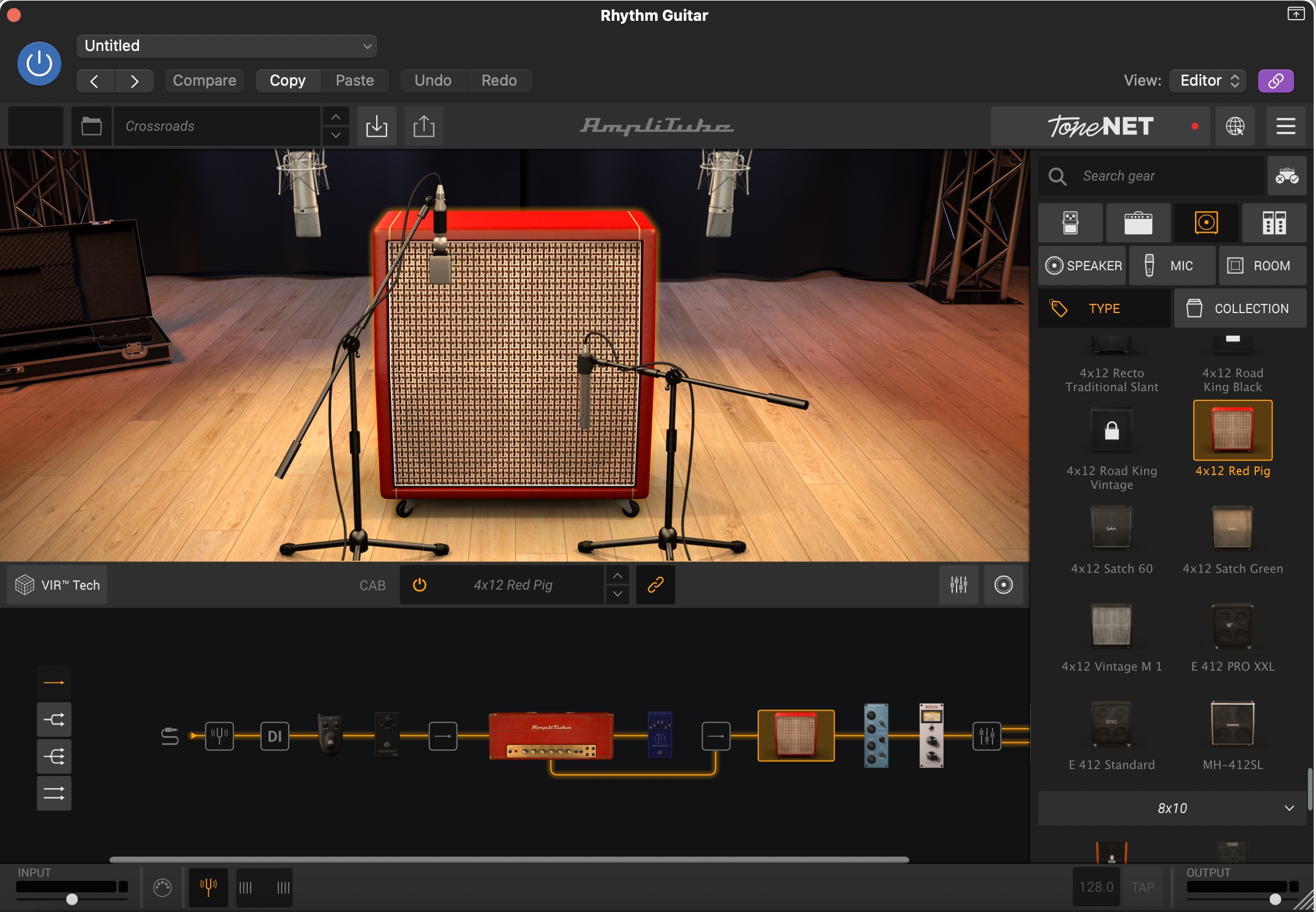Sort gear by TYPE
The height and width of the screenshot is (912, 1316).
click(1104, 308)
